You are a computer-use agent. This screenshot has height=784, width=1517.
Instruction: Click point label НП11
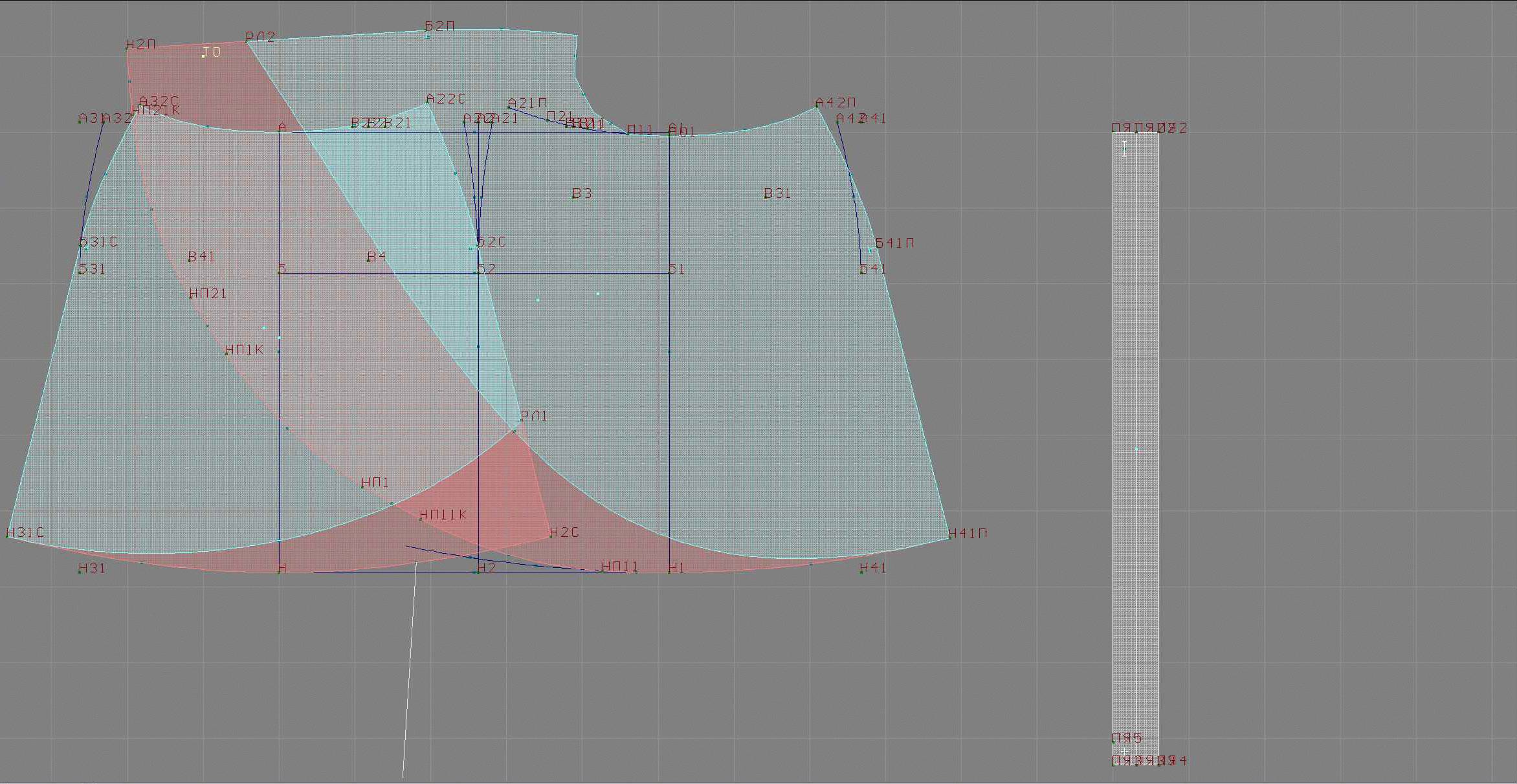coord(620,567)
